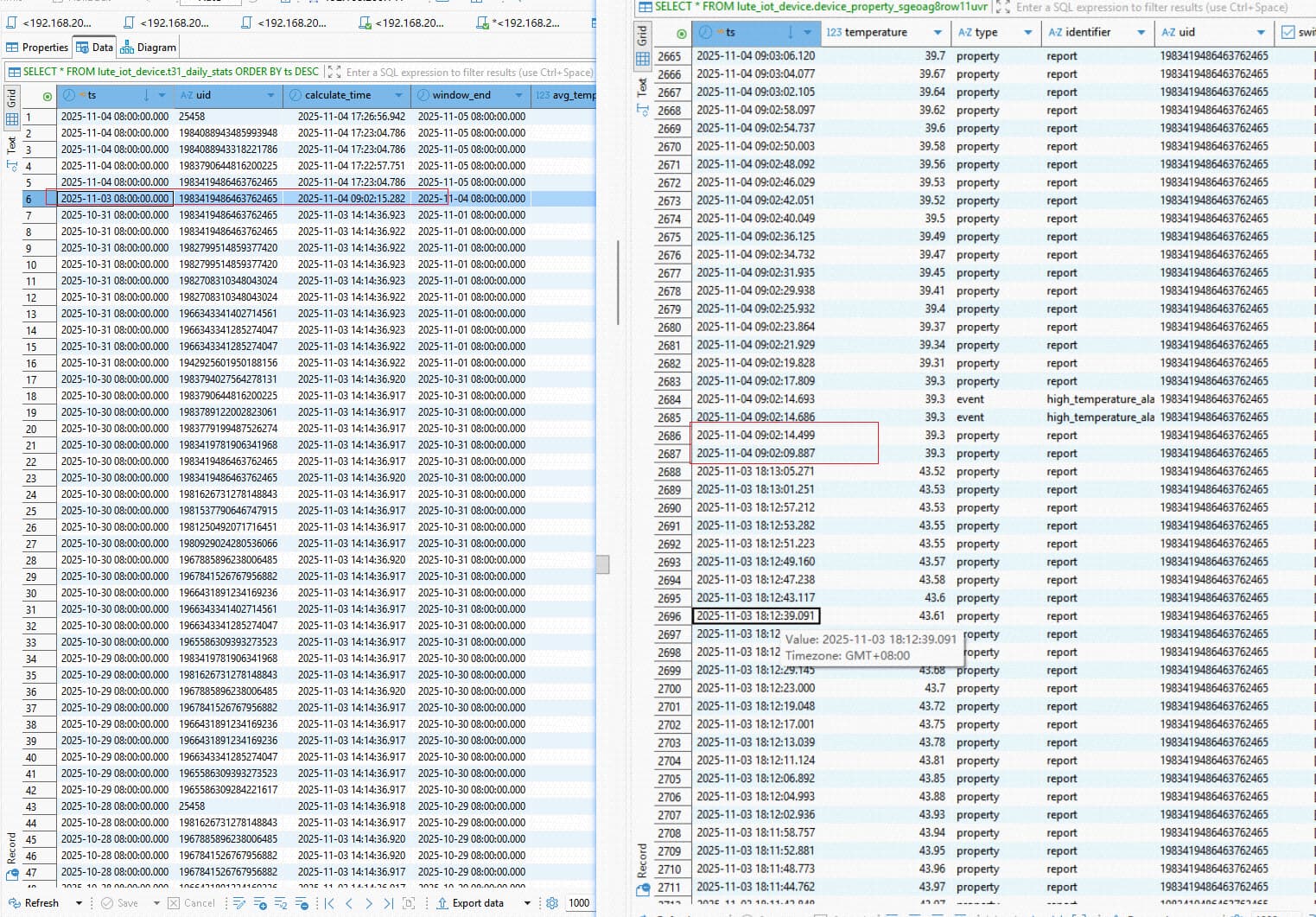The image size is (1316, 917).
Task: Open the temperature column filter dropdown
Action: (938, 33)
